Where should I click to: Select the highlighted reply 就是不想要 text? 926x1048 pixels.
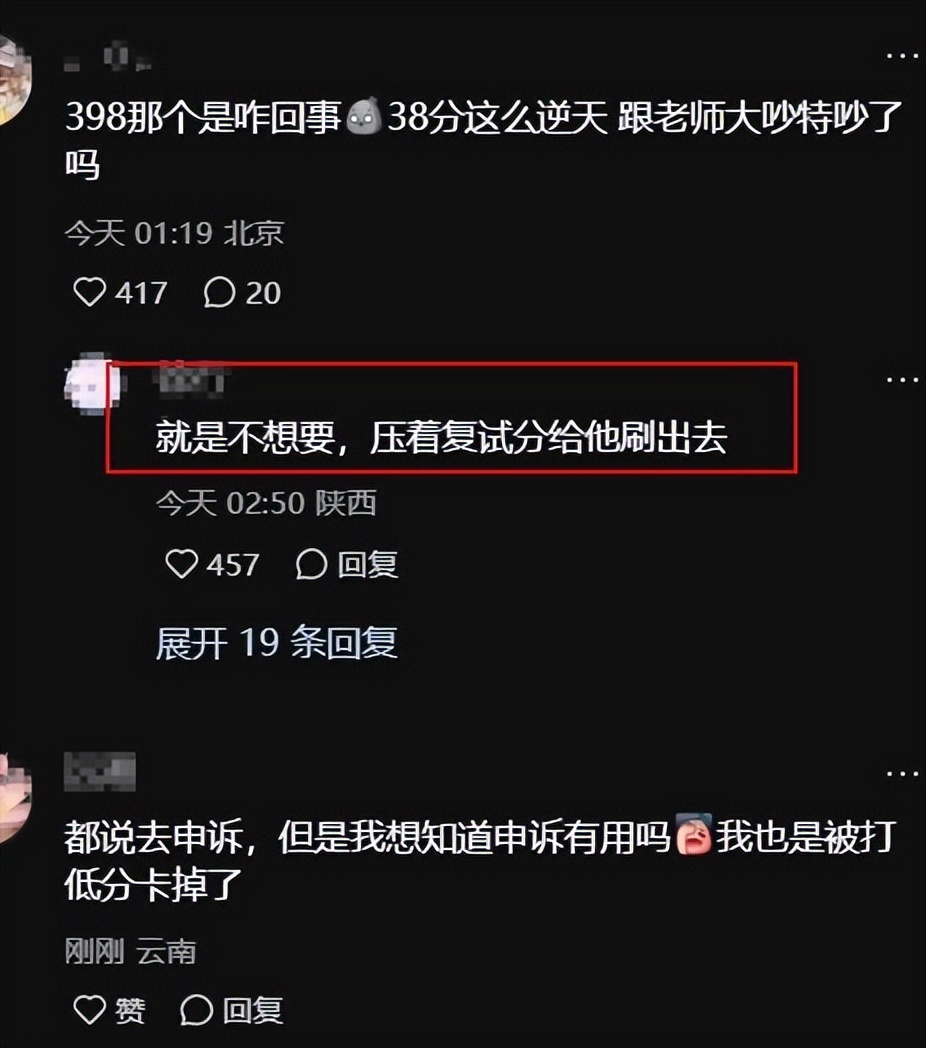tap(441, 438)
